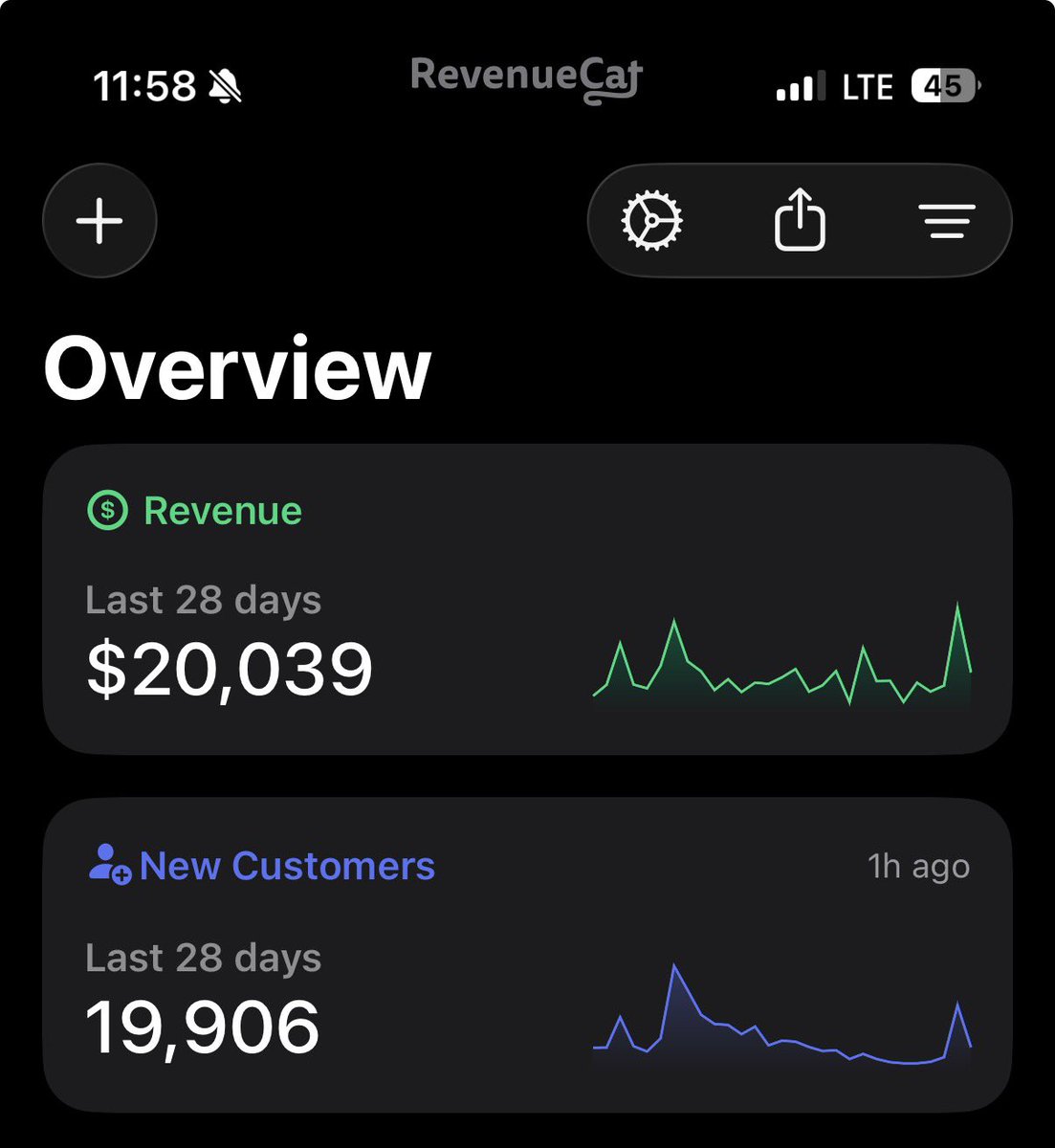Tap the 11:58 clock
This screenshot has height=1148, width=1055.
point(144,88)
